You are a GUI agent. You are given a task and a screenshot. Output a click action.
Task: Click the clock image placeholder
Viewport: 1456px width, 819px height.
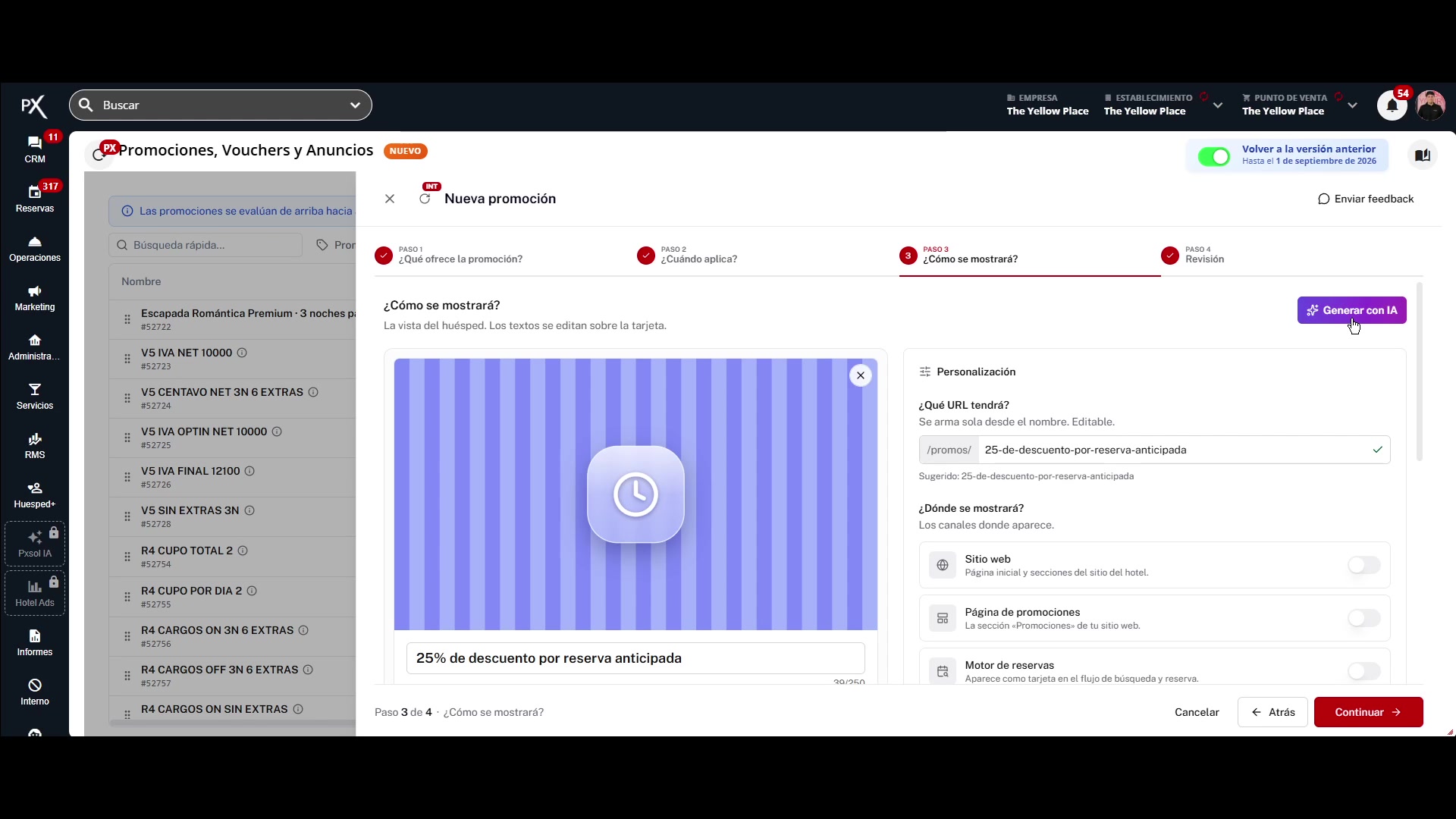[x=635, y=494]
